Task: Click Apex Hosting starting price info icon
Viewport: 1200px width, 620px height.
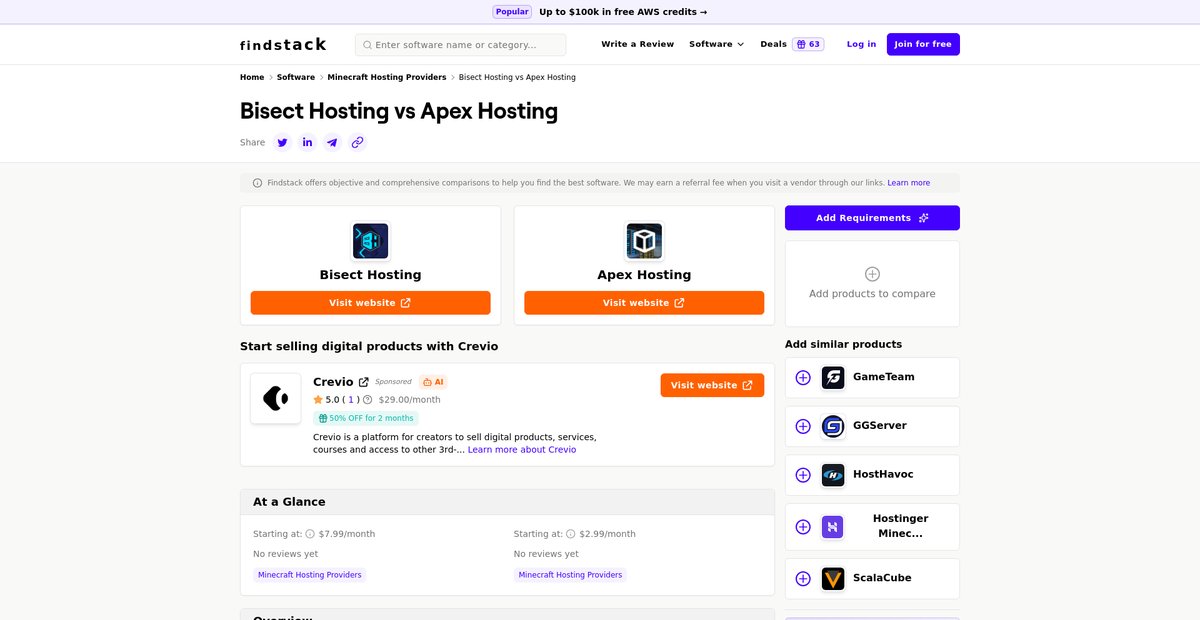Action: (570, 534)
